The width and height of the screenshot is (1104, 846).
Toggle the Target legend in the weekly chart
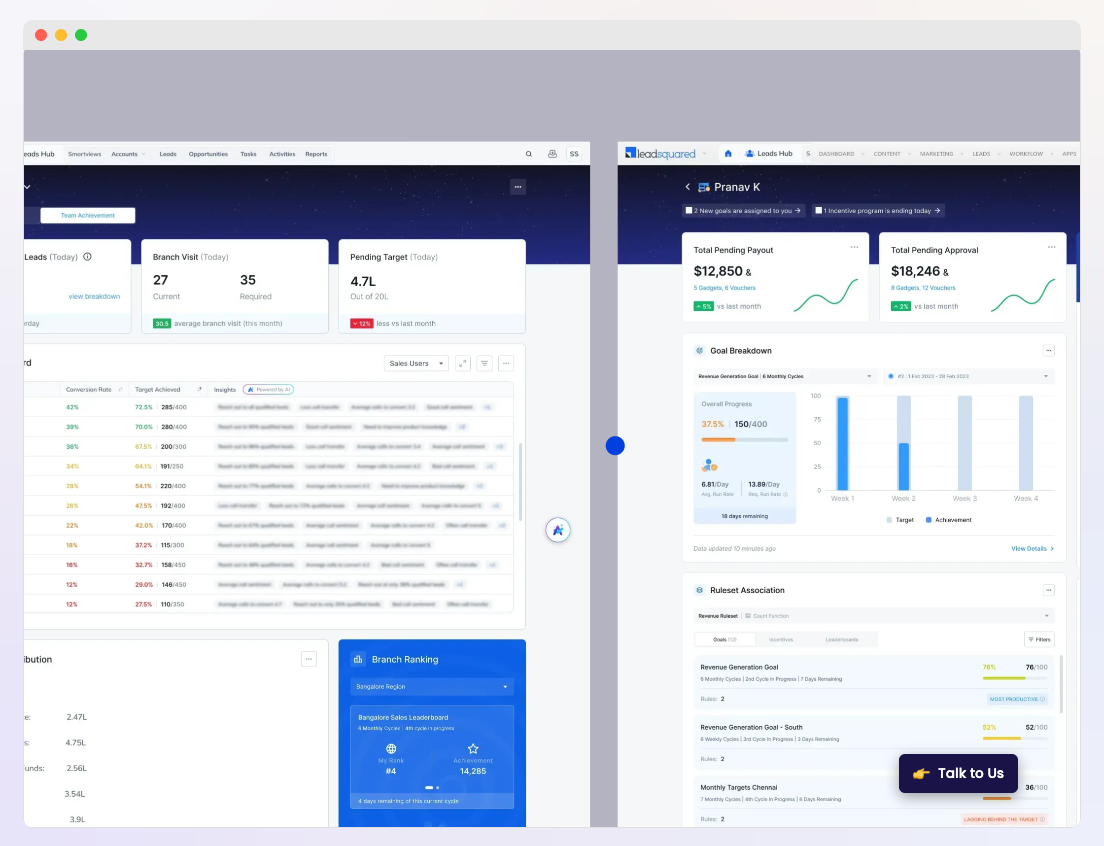888,520
